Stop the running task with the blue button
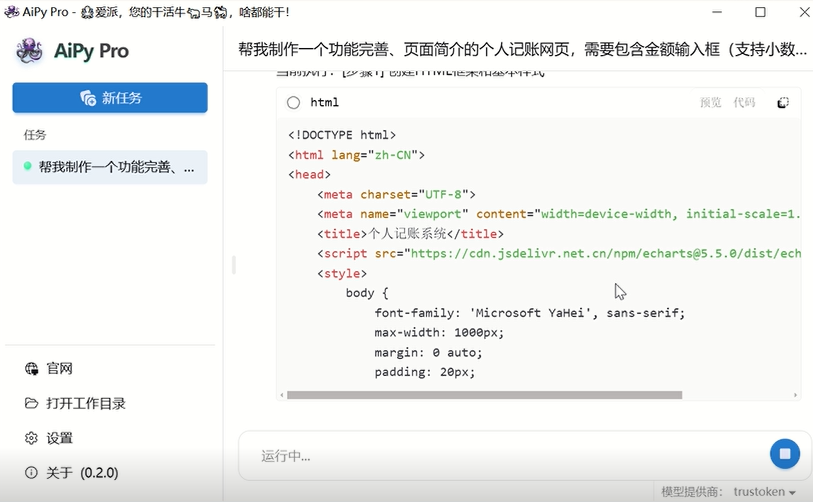Viewport: 813px width, 502px height. pos(784,454)
